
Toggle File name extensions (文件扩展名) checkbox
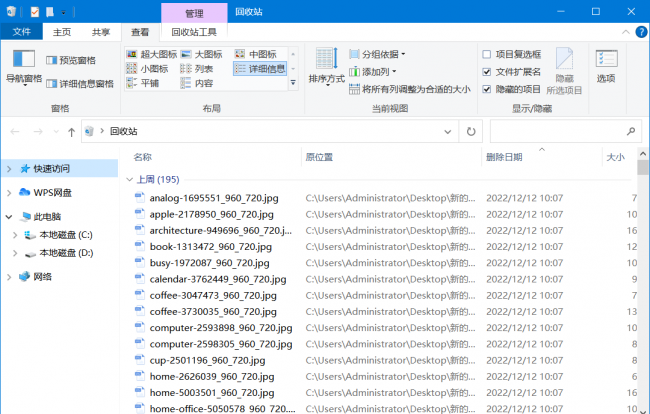(x=487, y=72)
